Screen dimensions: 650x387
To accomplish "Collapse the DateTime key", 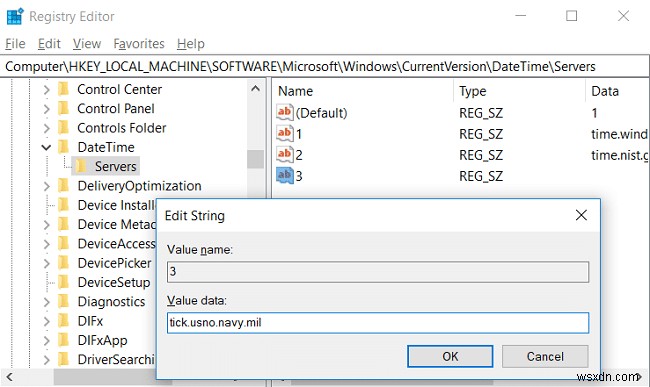I will 46,147.
